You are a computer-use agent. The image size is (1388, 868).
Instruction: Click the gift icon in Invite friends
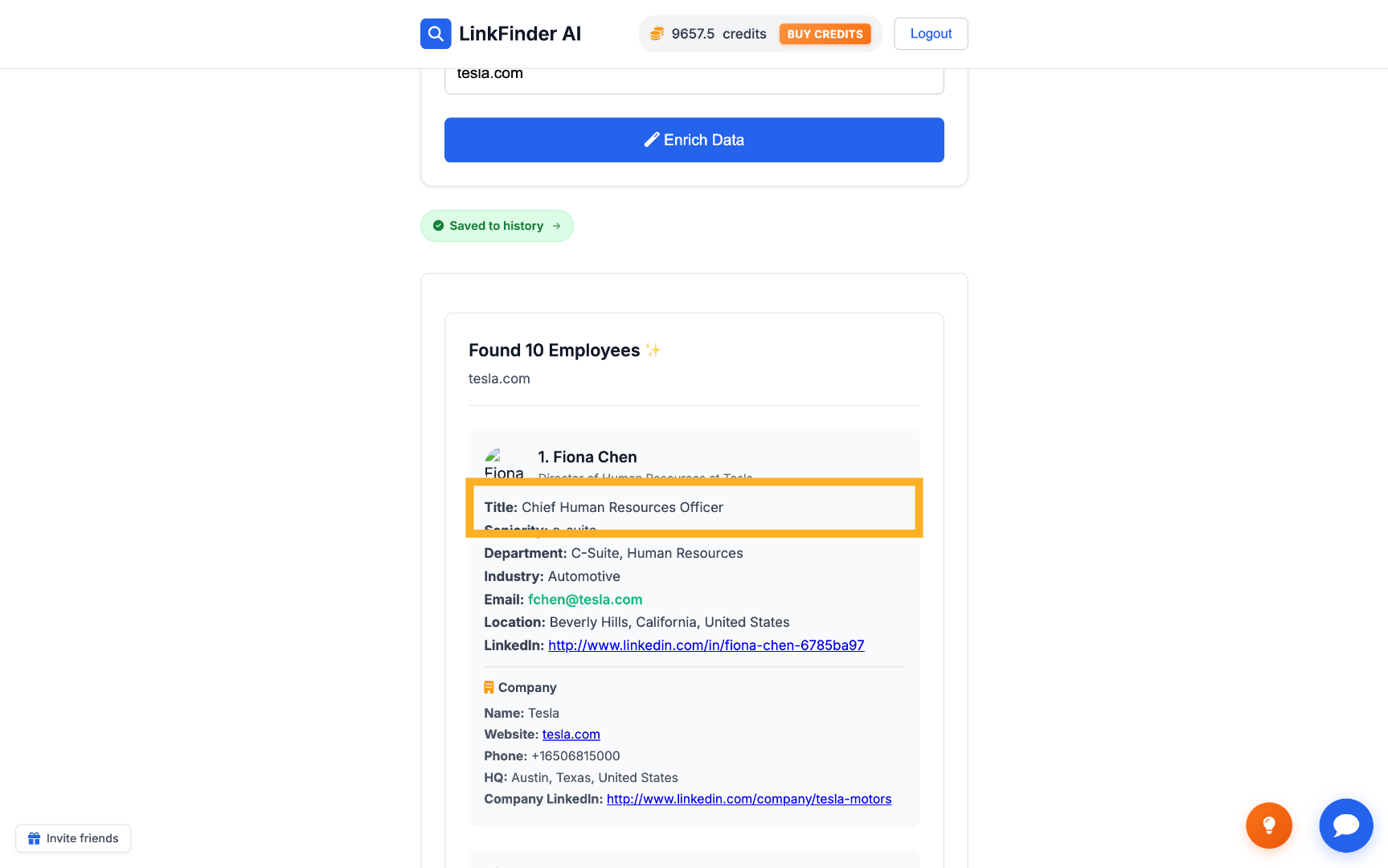click(34, 838)
